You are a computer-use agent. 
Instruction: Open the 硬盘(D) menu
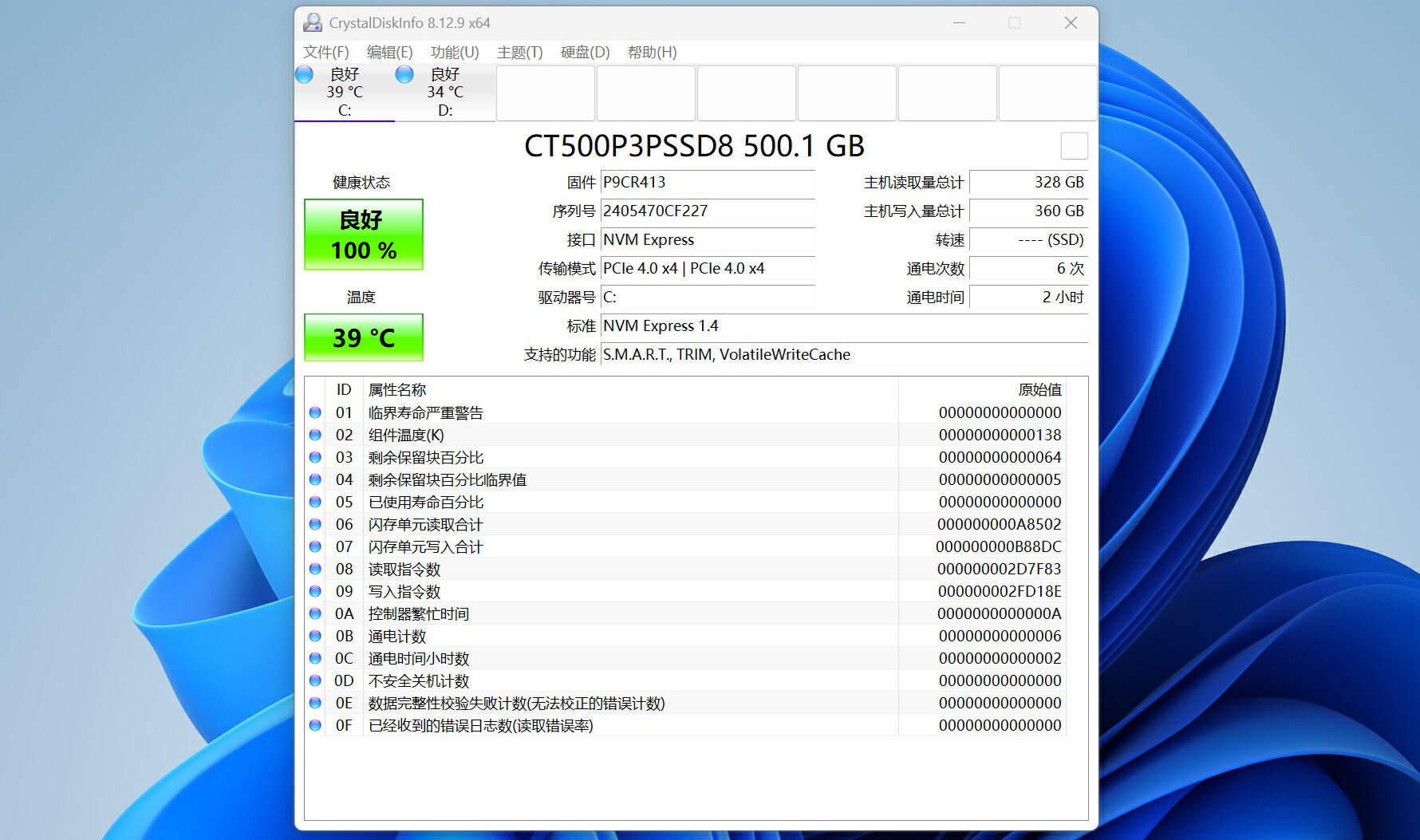[585, 52]
